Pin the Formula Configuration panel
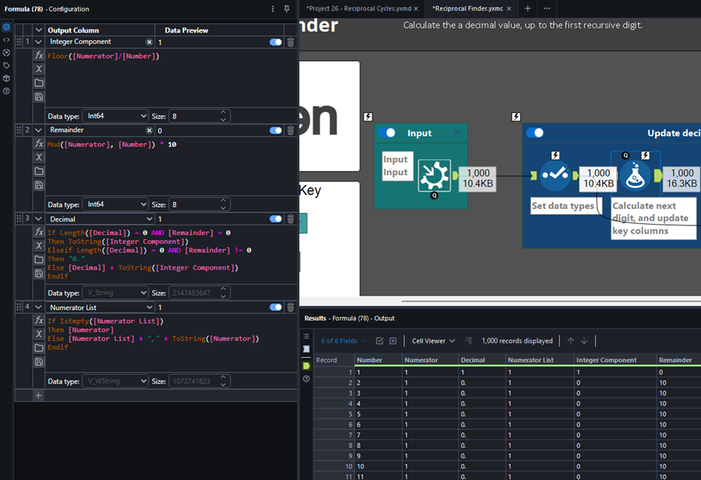Screen dimensions: 701x480 pyautogui.click(x=287, y=9)
